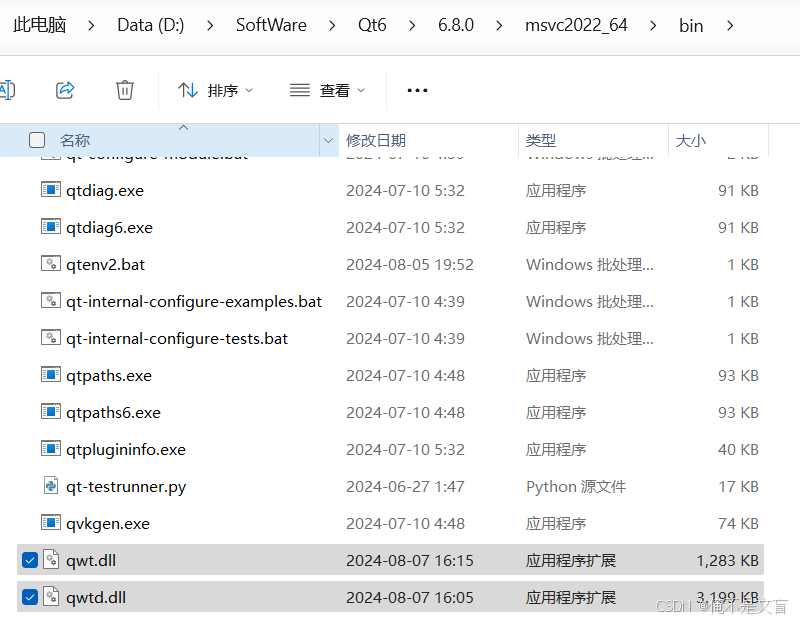Select file name qtpaths6.exe
800x622 pixels.
click(x=113, y=412)
